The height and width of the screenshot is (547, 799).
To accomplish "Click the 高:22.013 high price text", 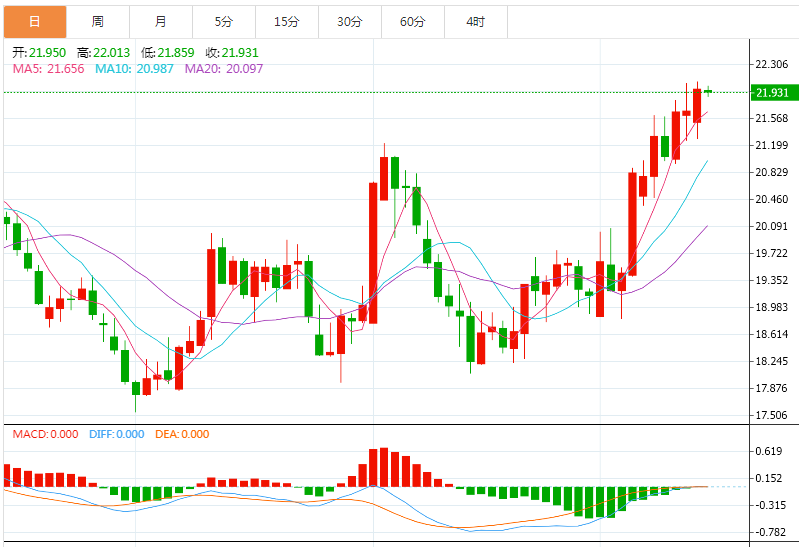I will tap(103, 53).
